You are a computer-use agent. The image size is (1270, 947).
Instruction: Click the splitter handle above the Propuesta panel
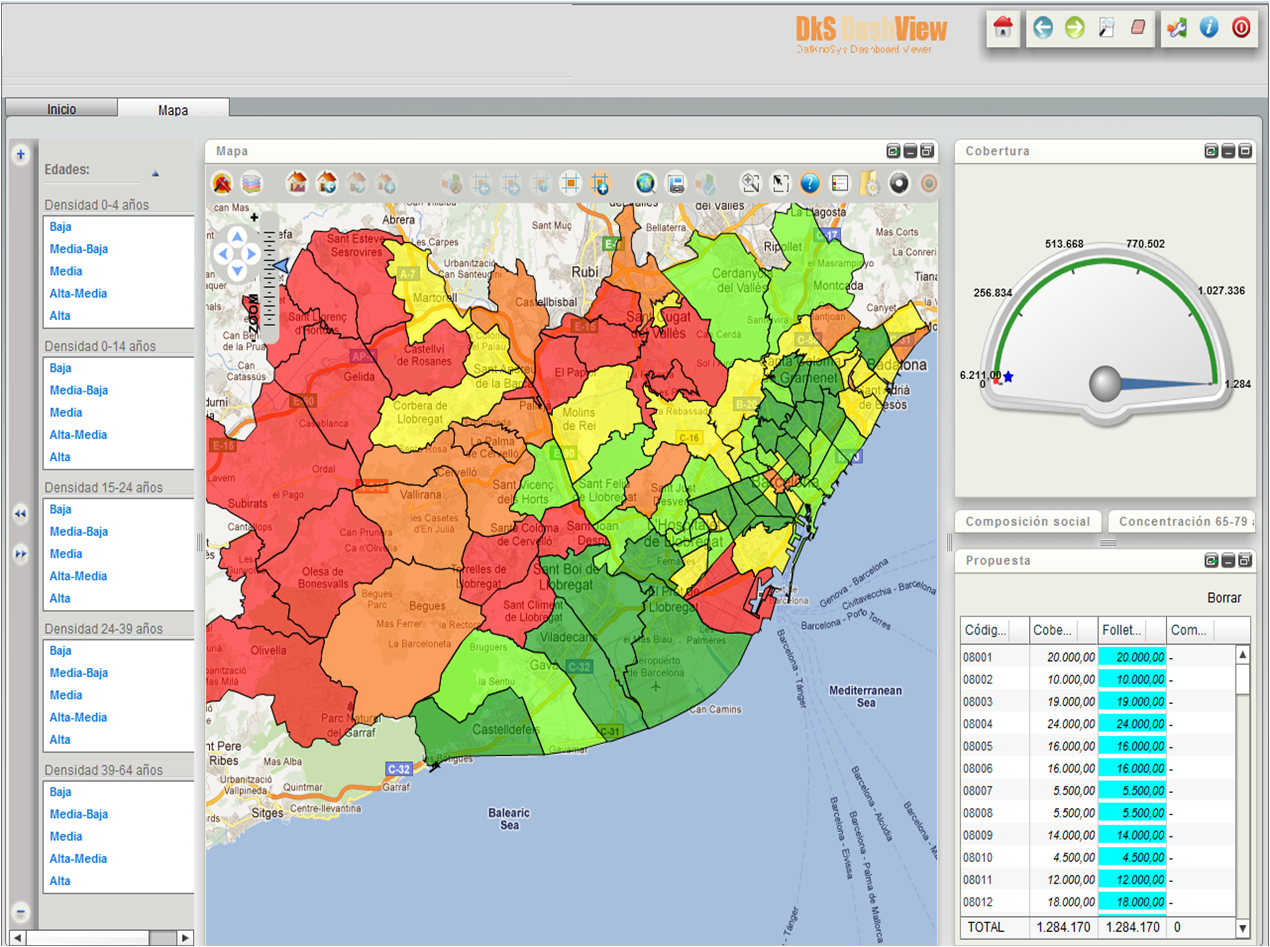point(1107,542)
